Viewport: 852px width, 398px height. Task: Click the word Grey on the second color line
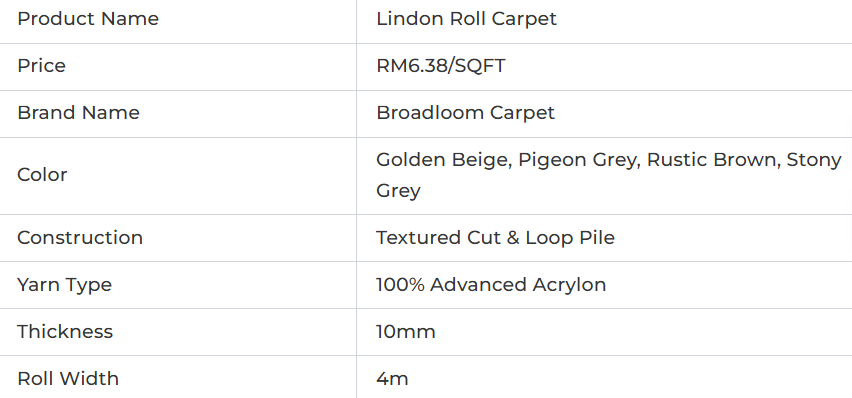click(x=398, y=191)
